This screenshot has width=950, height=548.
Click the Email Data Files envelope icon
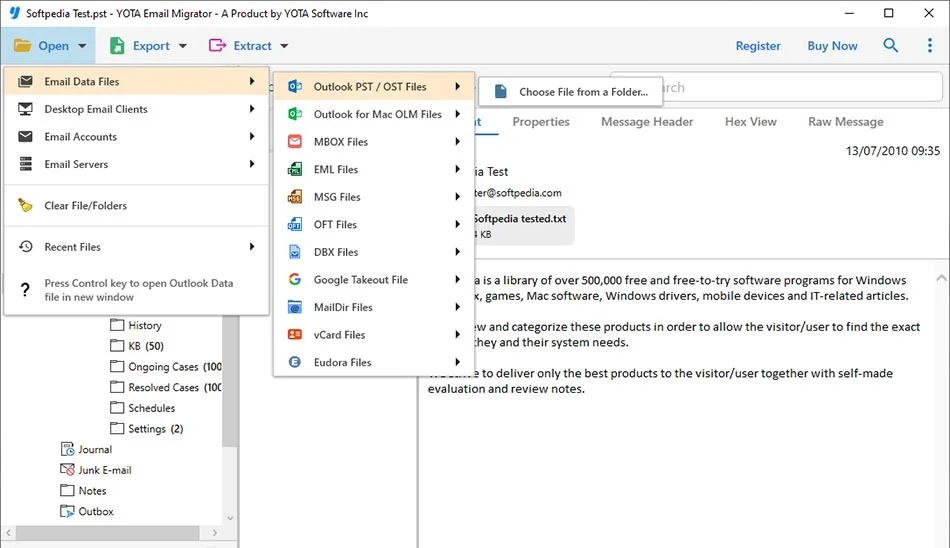click(25, 81)
